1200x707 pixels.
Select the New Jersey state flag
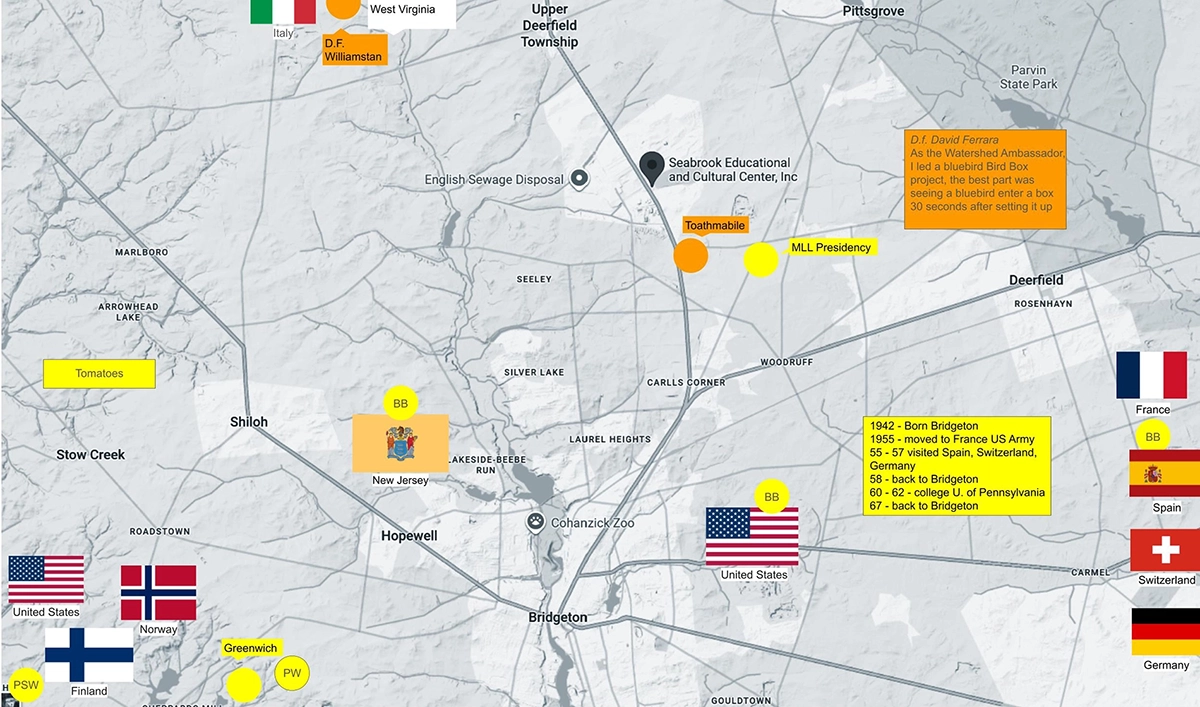click(x=400, y=443)
